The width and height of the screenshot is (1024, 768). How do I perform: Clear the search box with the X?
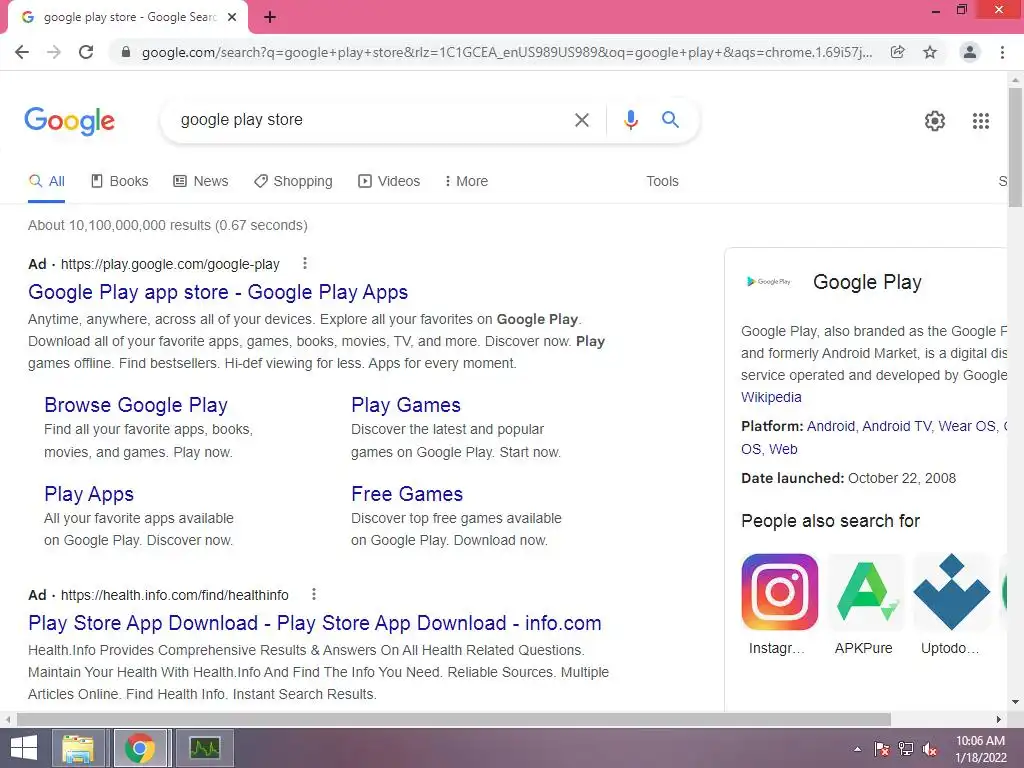pos(581,120)
